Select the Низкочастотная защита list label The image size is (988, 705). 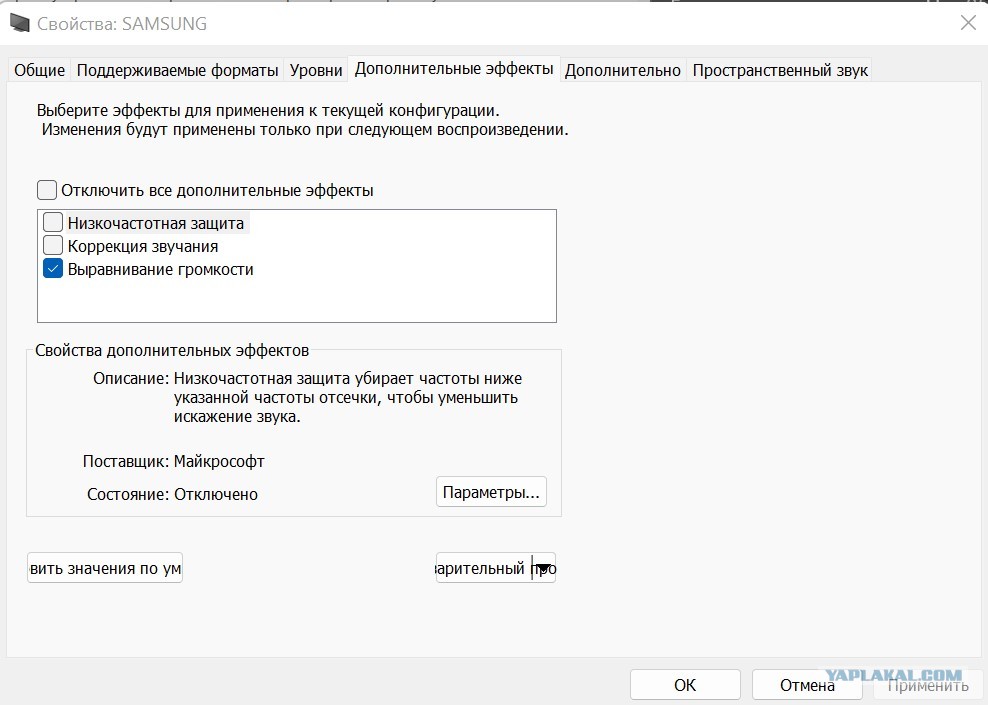(156, 223)
